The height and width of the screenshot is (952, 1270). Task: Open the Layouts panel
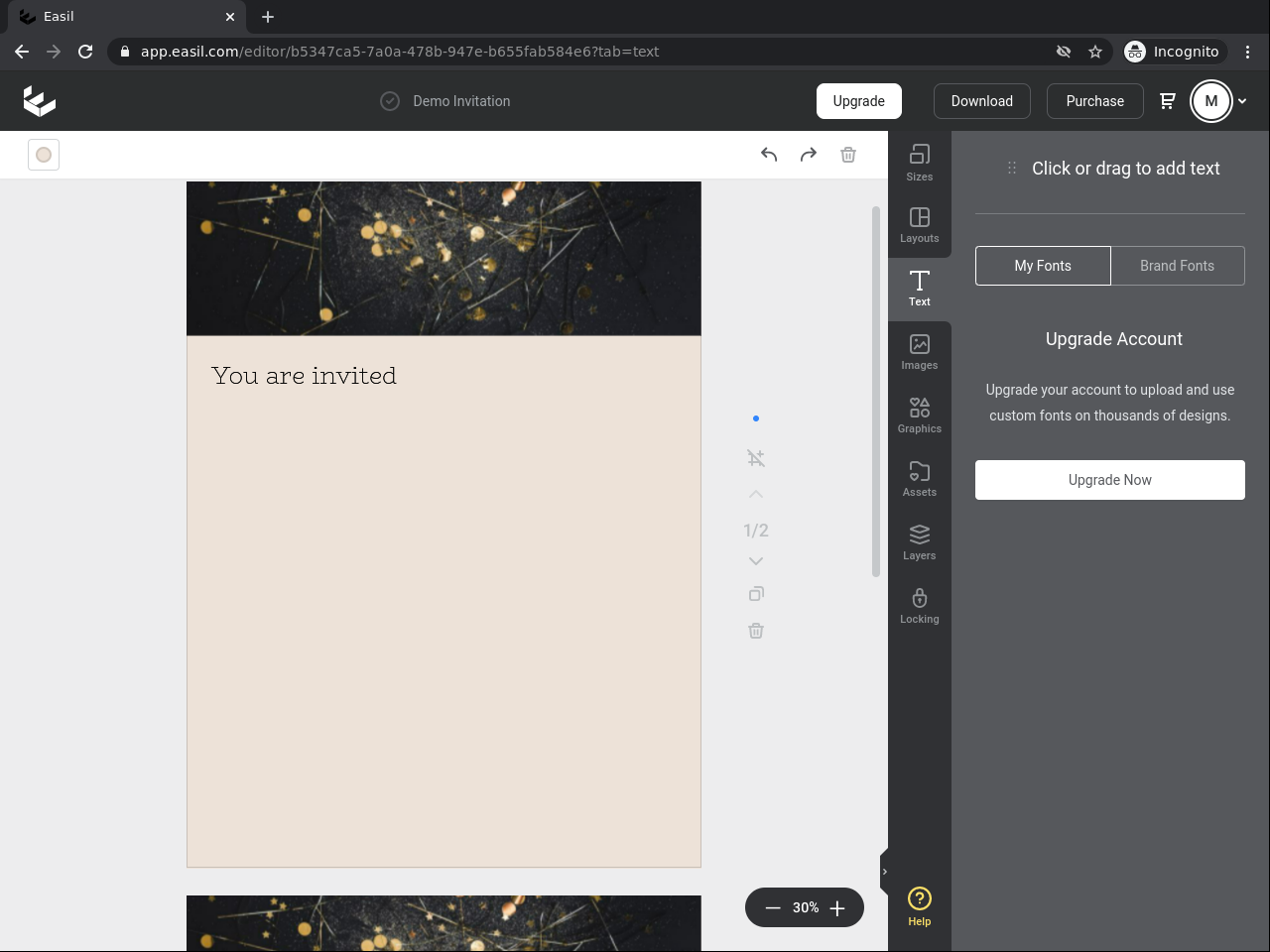(920, 225)
